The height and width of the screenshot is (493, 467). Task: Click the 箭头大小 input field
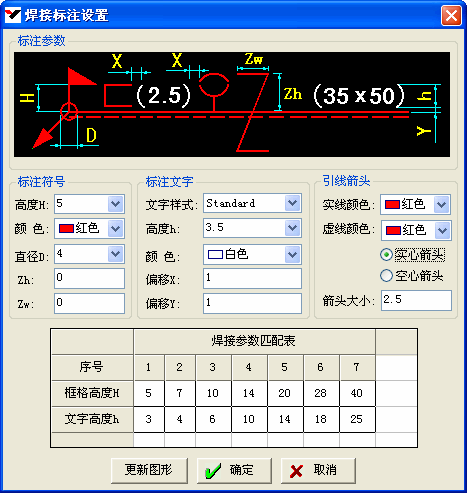tap(416, 300)
